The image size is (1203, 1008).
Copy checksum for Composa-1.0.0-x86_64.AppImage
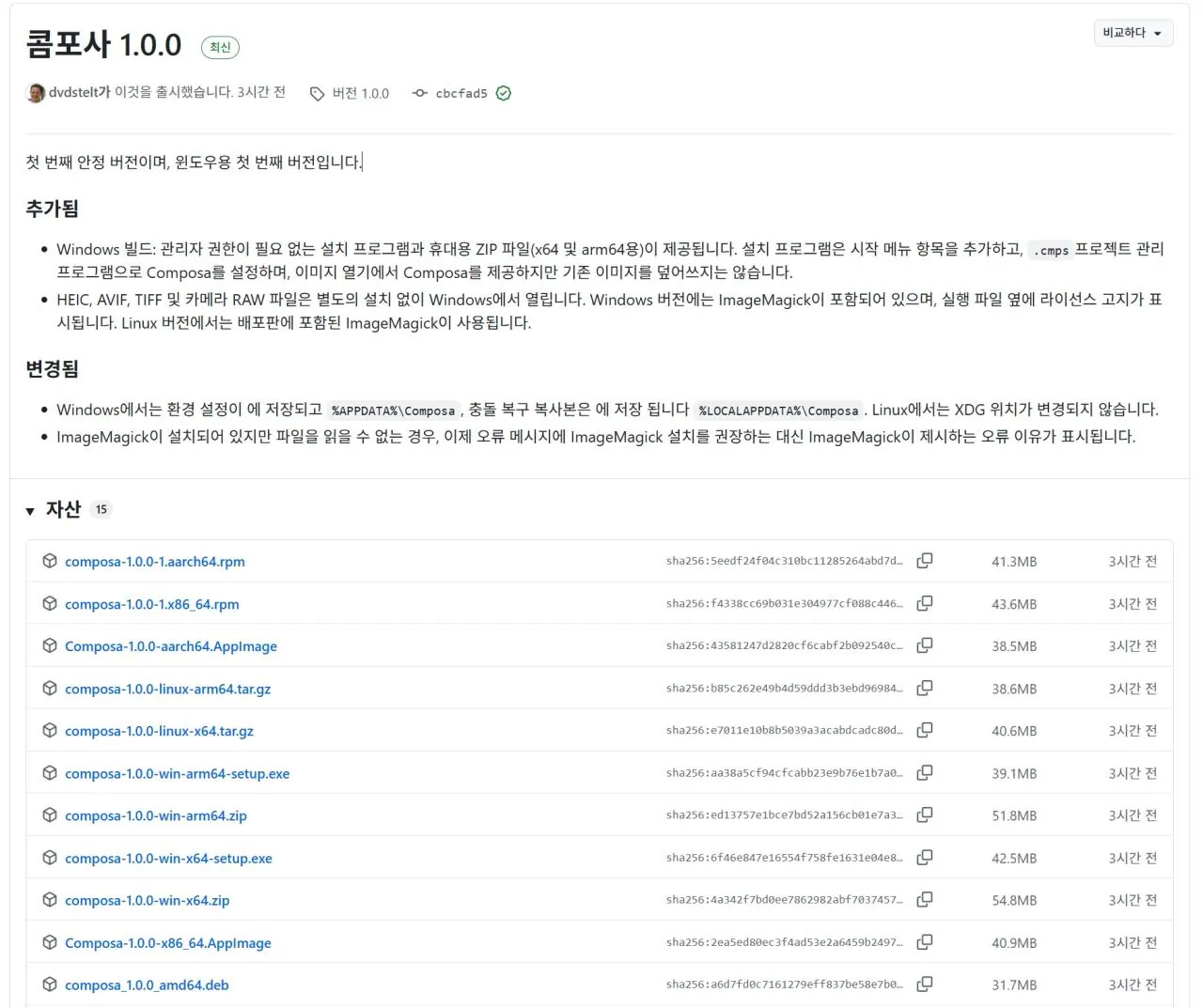pos(925,942)
